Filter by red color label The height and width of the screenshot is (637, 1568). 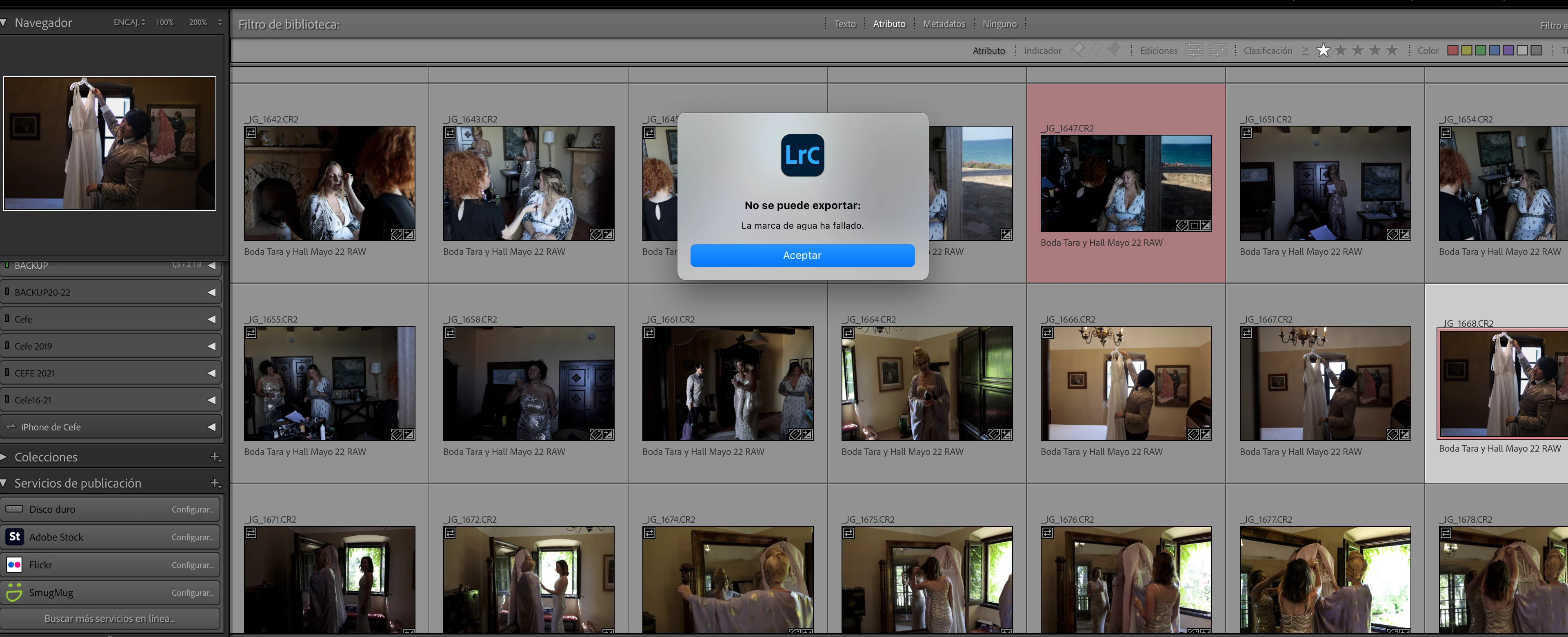point(1453,50)
